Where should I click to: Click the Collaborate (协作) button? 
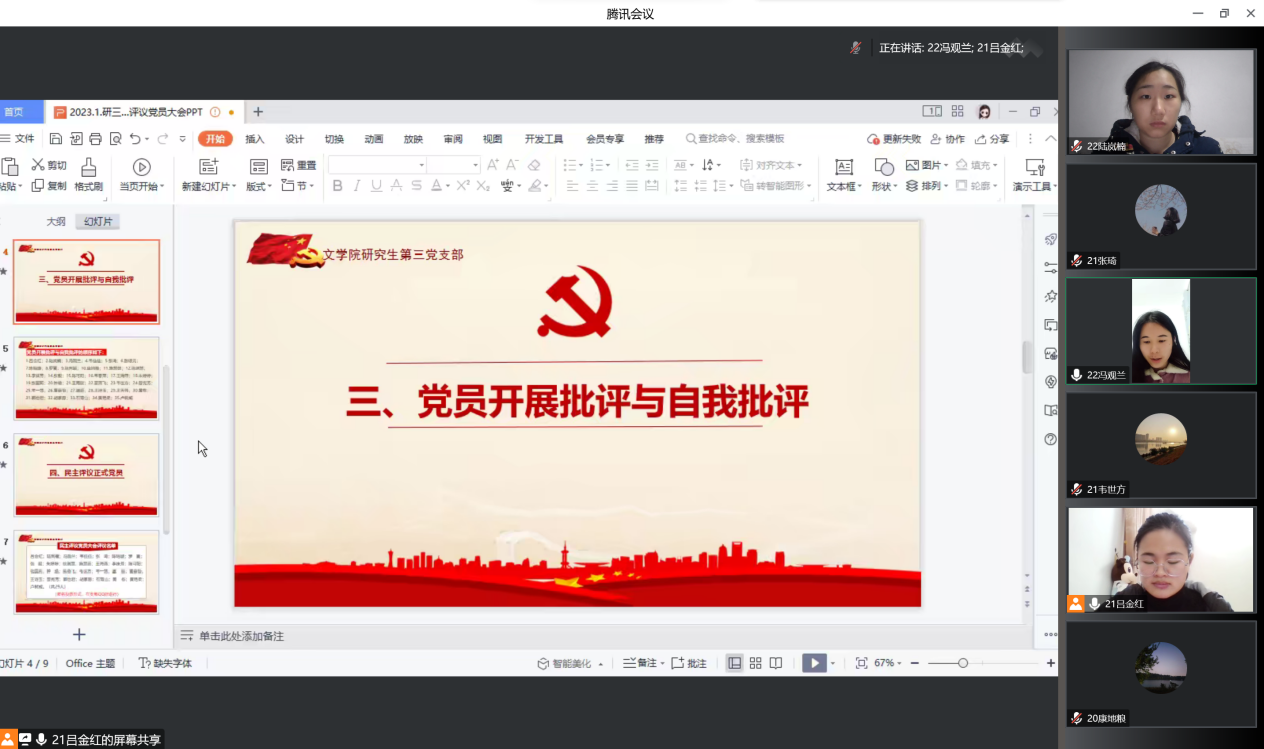coord(948,139)
